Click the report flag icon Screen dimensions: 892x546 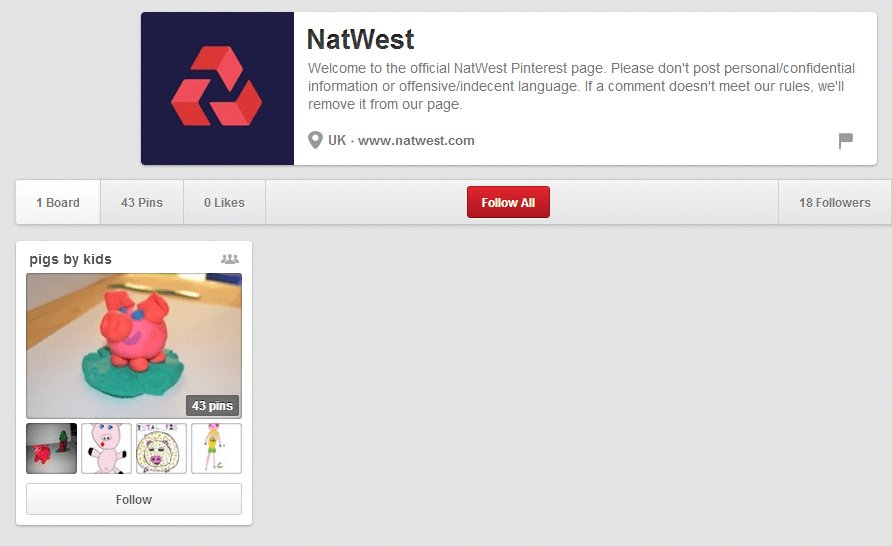click(x=845, y=140)
